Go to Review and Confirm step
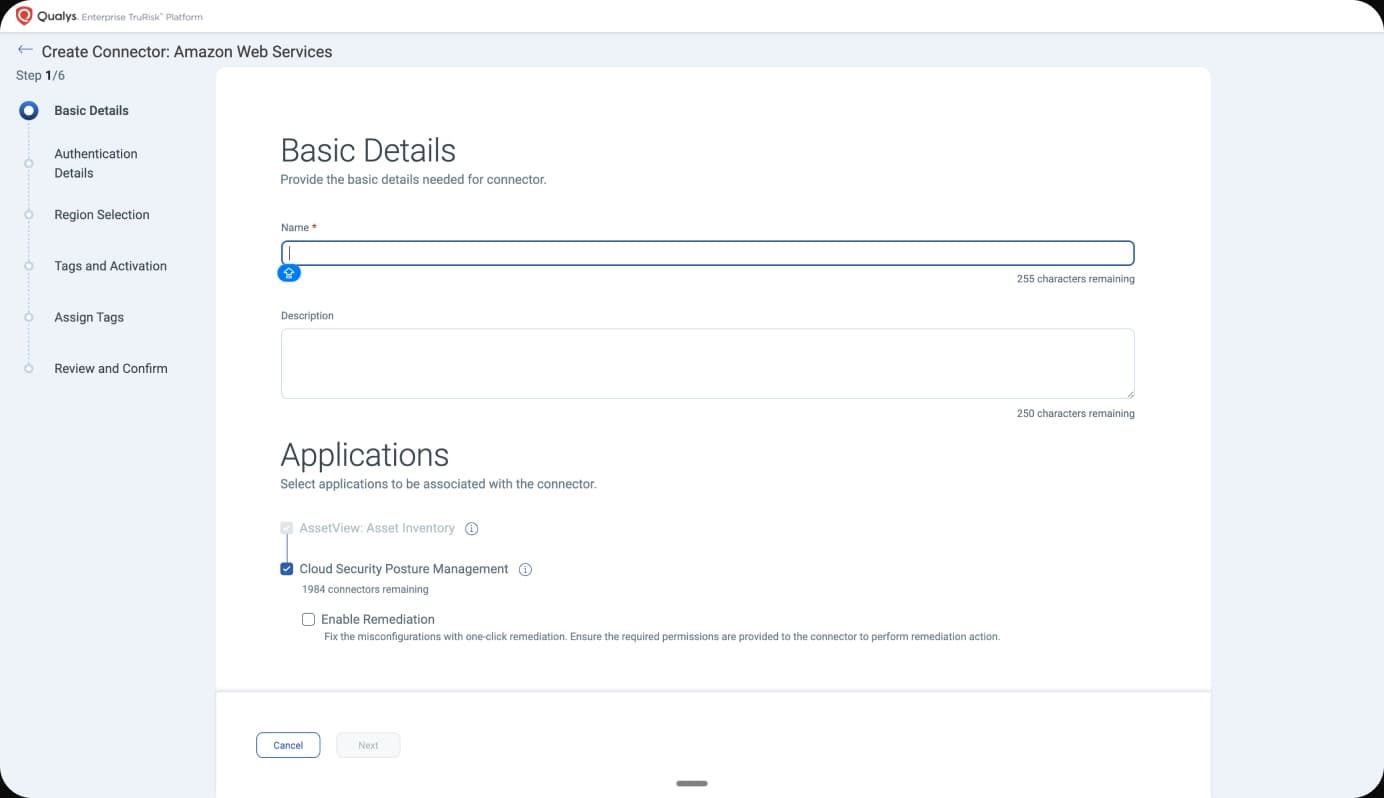1384x798 pixels. 111,368
